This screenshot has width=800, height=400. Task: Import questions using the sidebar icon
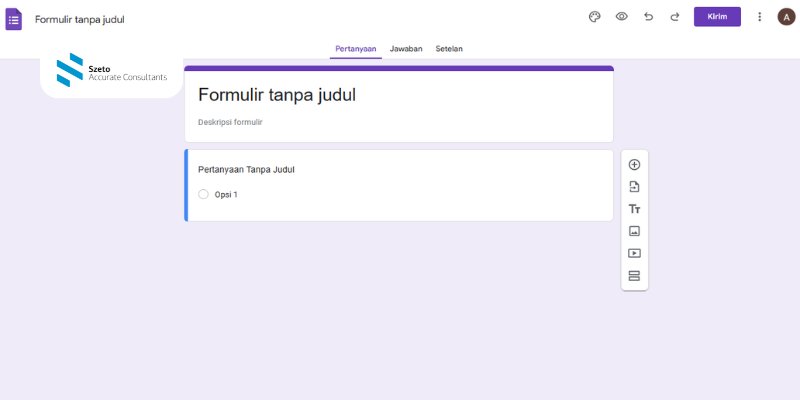[x=634, y=187]
